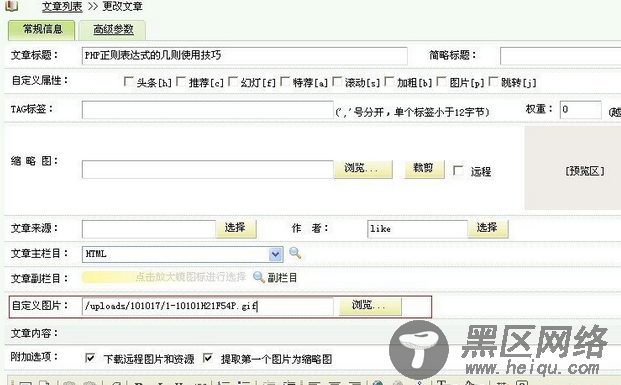Viewport: 621px width, 385px height.
Task: Click the 文章副栏目 highlighted selection field
Action: pos(164,277)
